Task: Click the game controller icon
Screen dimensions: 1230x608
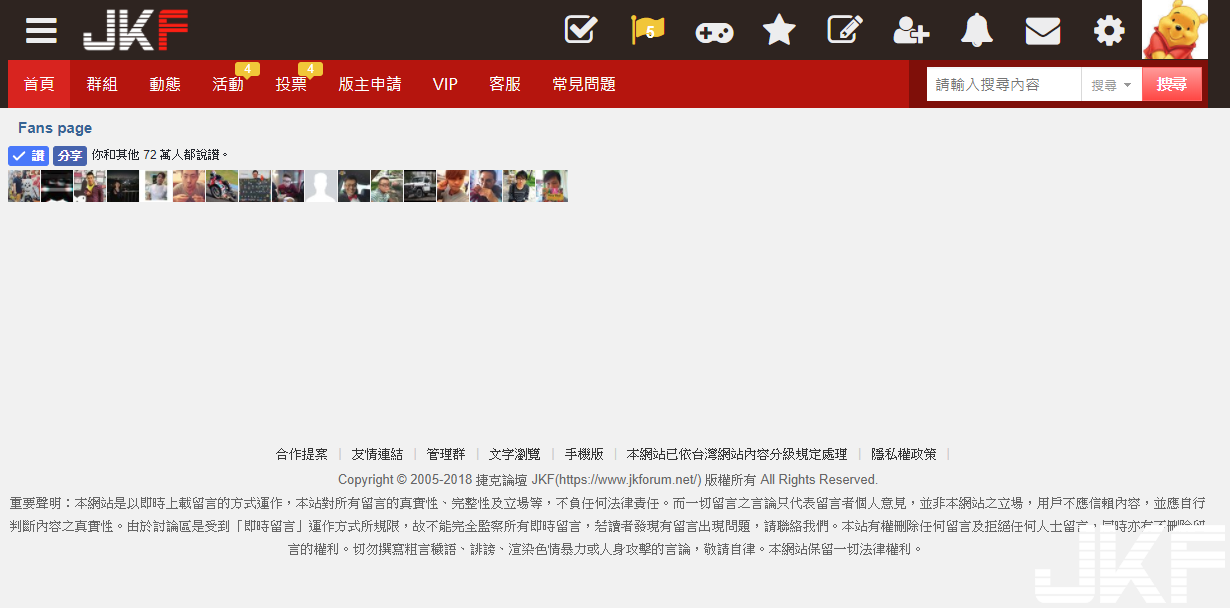Action: click(x=714, y=32)
